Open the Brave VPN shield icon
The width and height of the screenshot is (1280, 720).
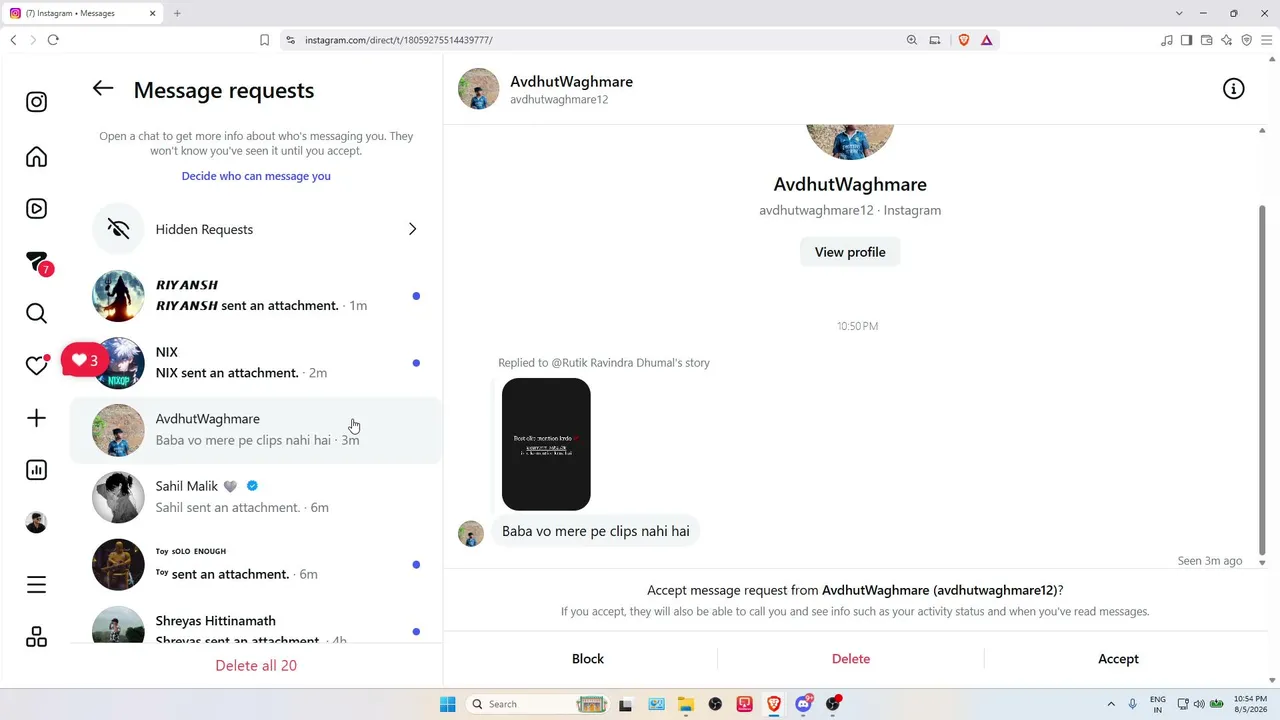point(1246,40)
